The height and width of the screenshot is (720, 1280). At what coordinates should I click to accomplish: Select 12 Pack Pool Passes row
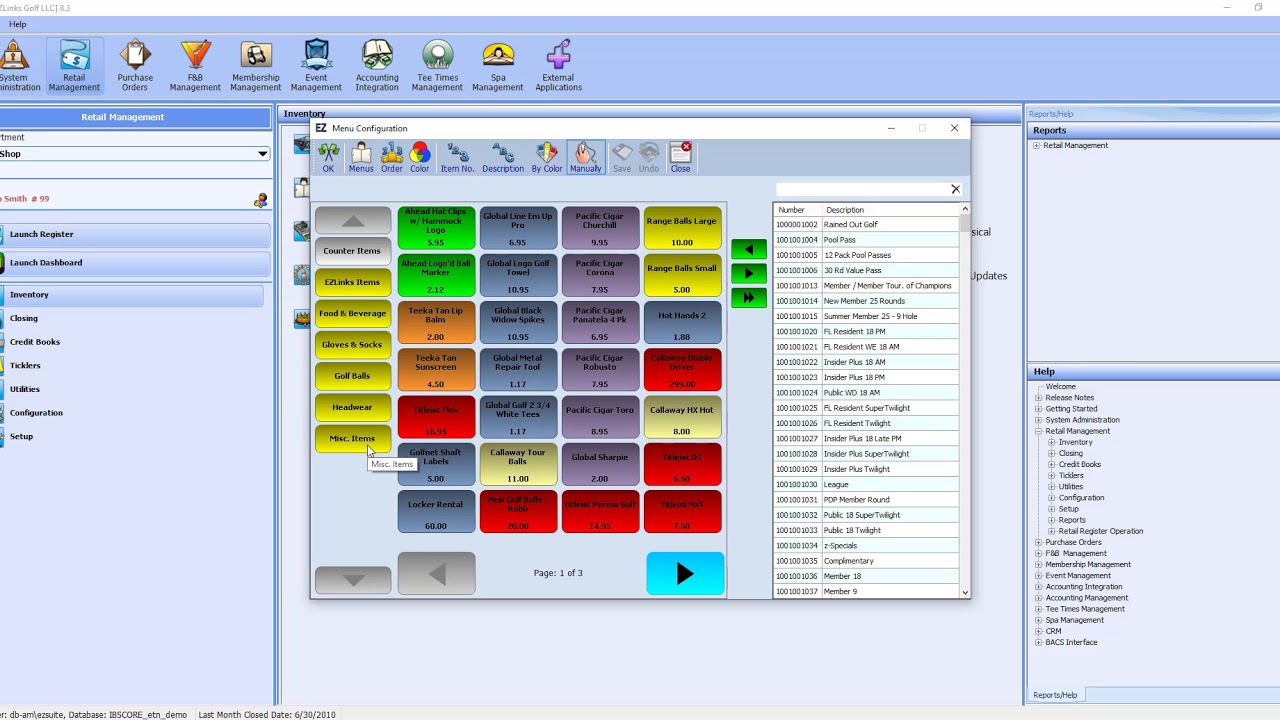[x=866, y=255]
